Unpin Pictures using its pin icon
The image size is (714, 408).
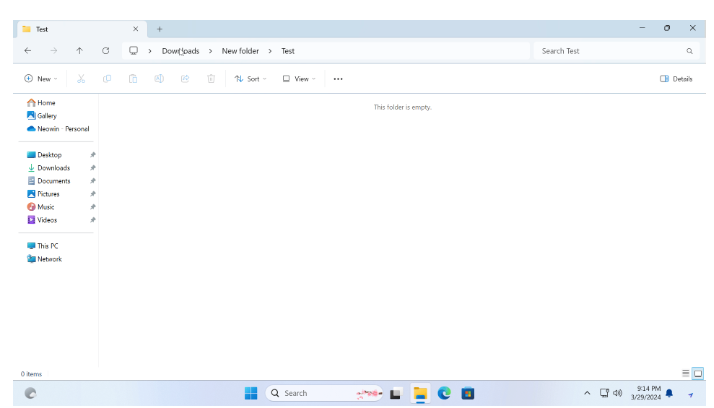pos(93,194)
